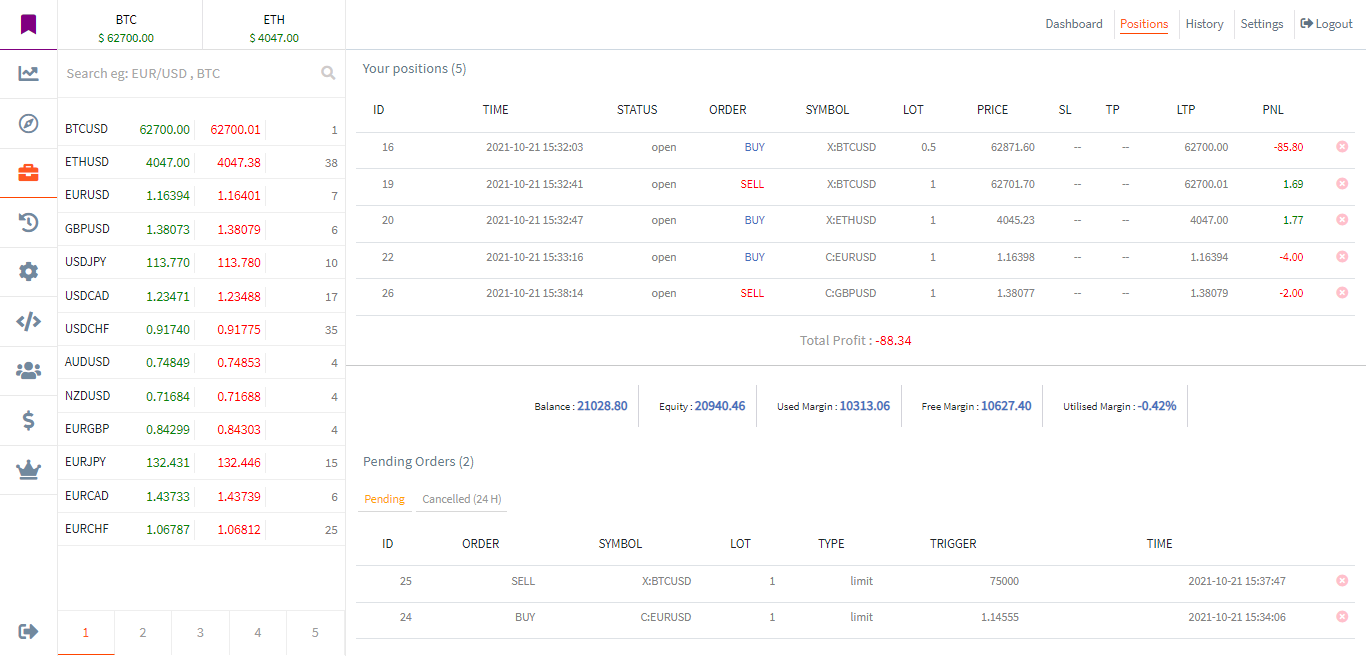Viewport: 1366px width, 656px height.
Task: Click the Equity value 20940.46
Action: [720, 406]
